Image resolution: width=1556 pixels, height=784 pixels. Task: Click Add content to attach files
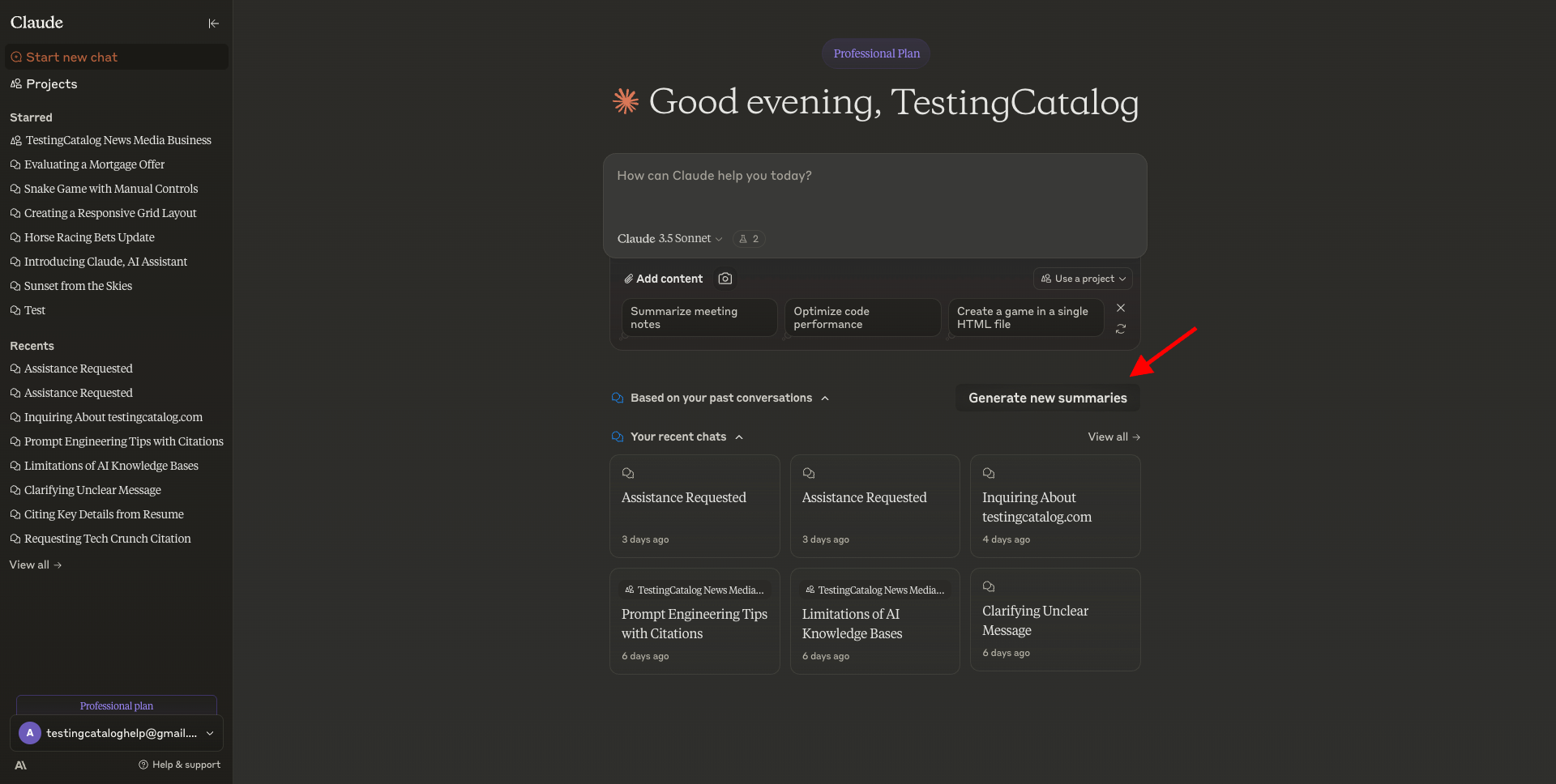[x=663, y=279]
